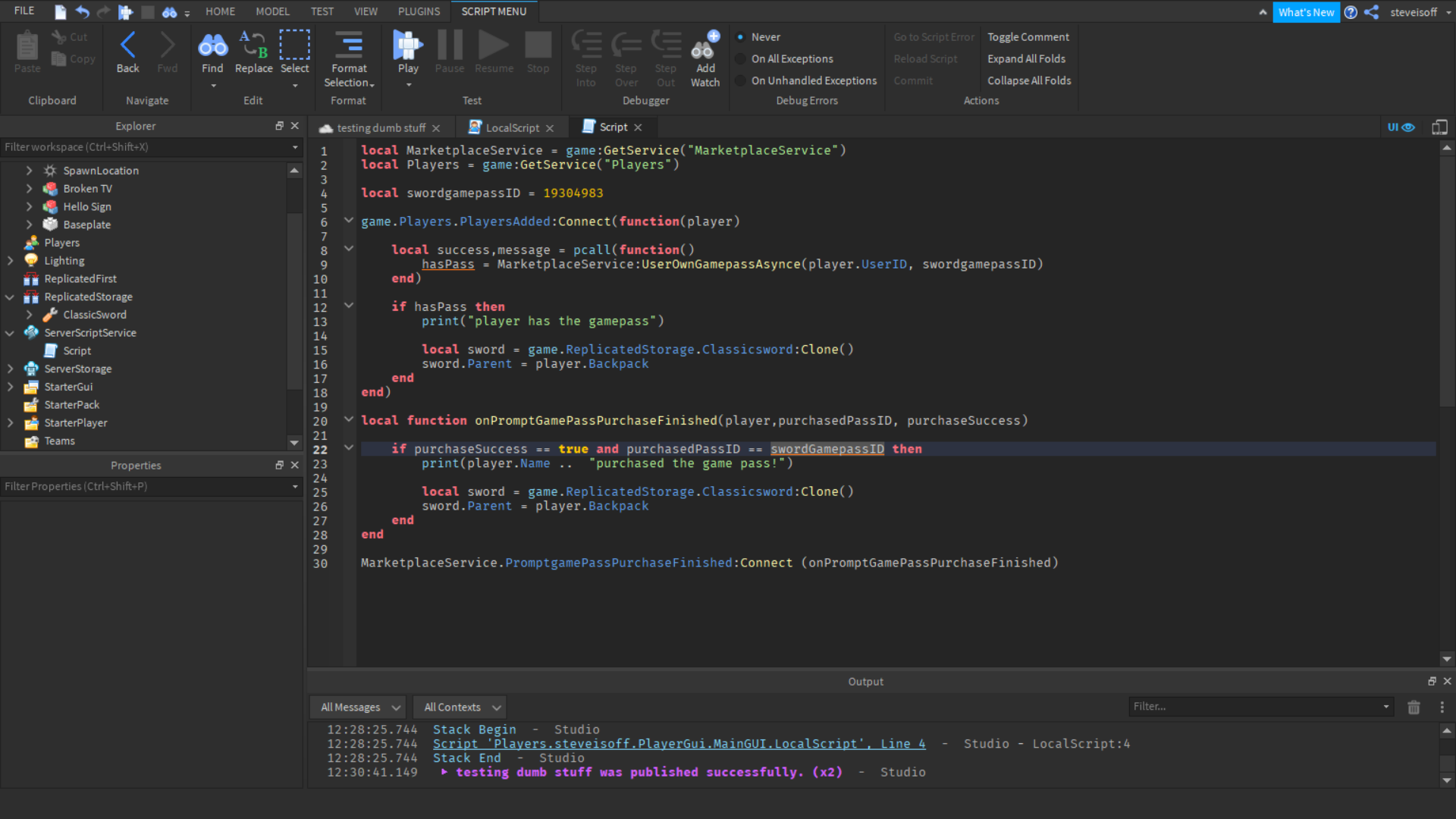Expand the Lighting tree node
This screenshot has height=819, width=1456.
click(11, 261)
